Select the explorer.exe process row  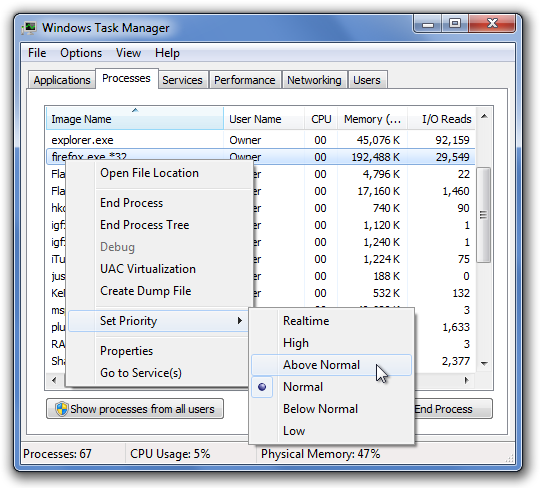260,140
